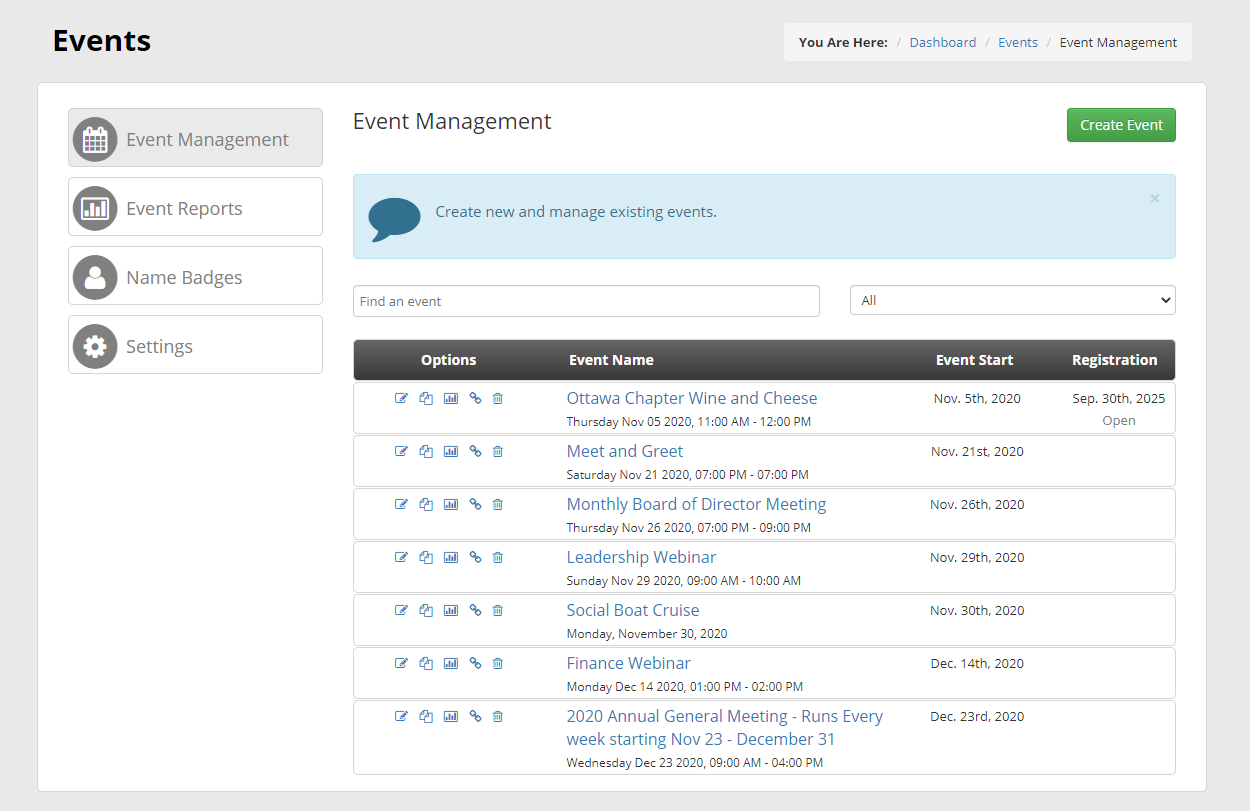Open the All events filter dropdown
Viewport: 1250px width, 811px height.
click(1013, 300)
